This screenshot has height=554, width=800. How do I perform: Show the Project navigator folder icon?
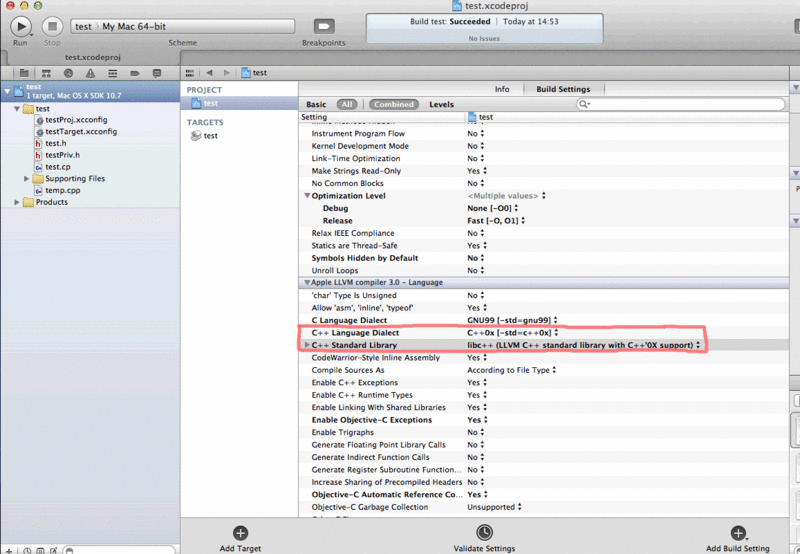click(23, 73)
